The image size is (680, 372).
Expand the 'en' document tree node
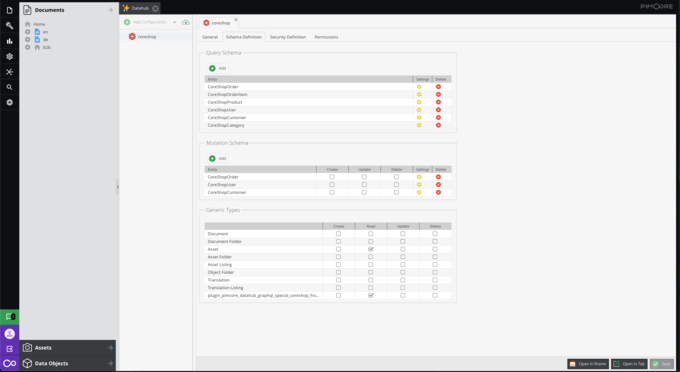click(28, 32)
